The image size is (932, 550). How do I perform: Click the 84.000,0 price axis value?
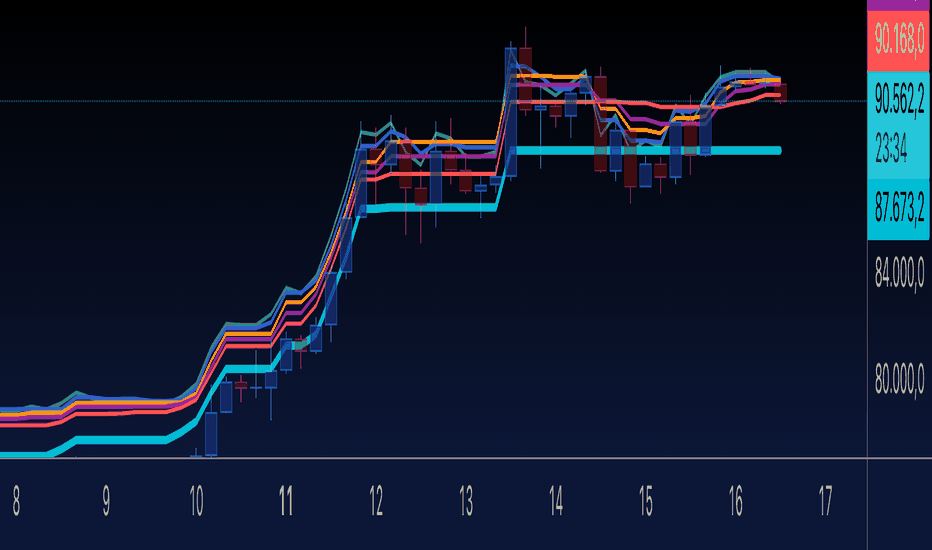[x=899, y=273]
